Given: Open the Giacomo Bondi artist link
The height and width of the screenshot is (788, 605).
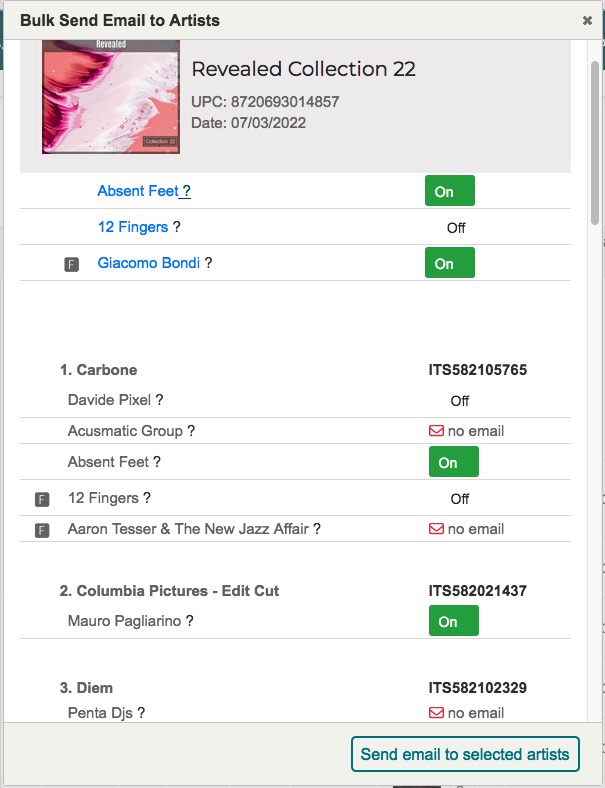Looking at the screenshot, I should pyautogui.click(x=149, y=263).
